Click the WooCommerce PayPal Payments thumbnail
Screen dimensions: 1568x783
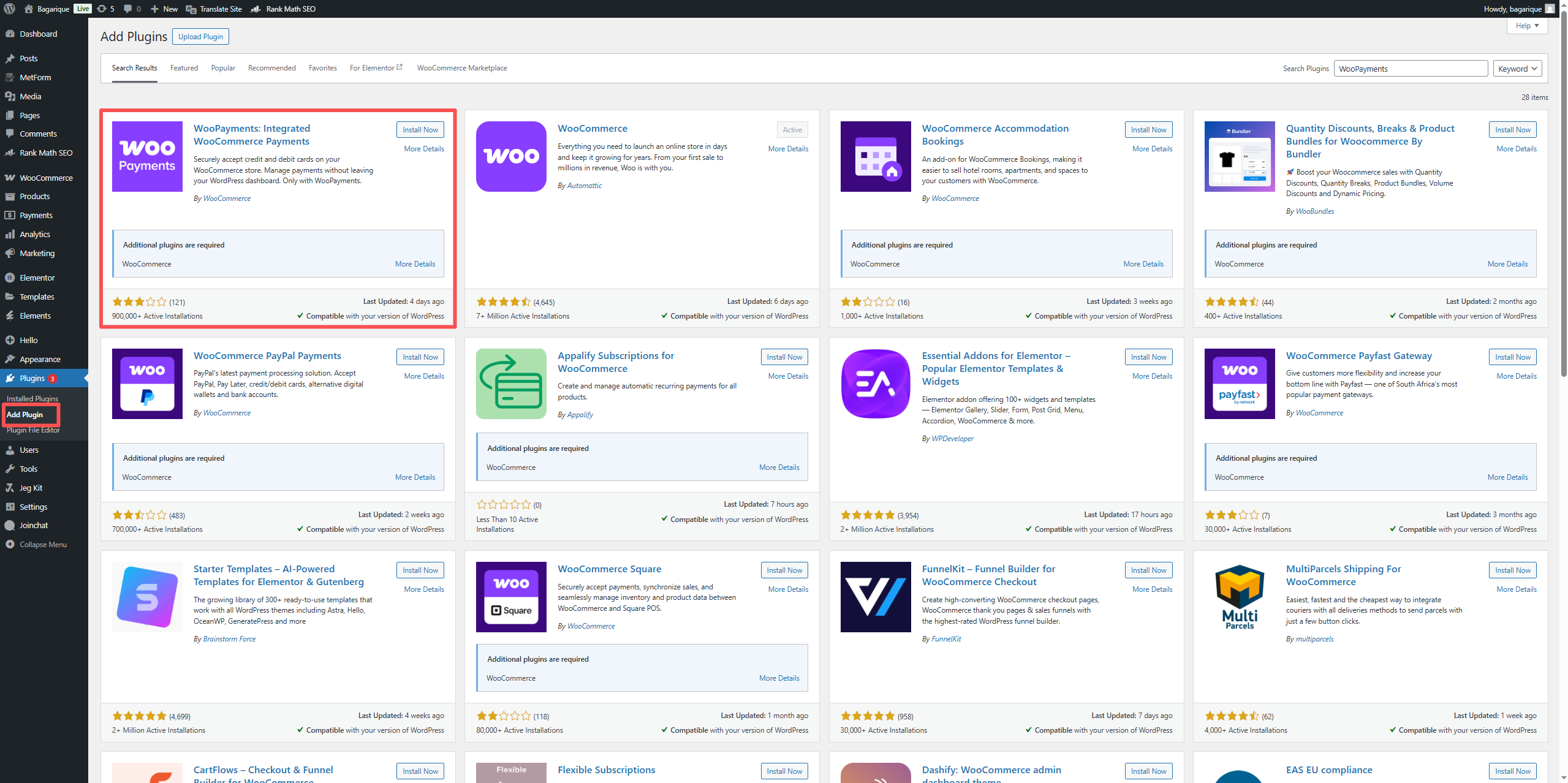point(147,384)
